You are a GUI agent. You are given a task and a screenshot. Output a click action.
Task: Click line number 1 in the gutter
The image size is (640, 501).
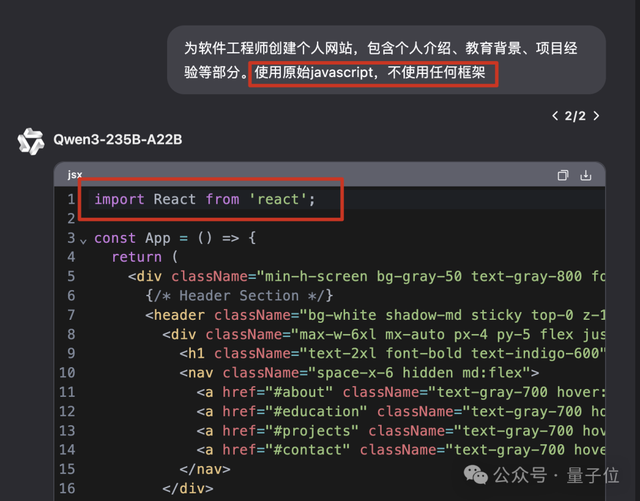[71, 199]
